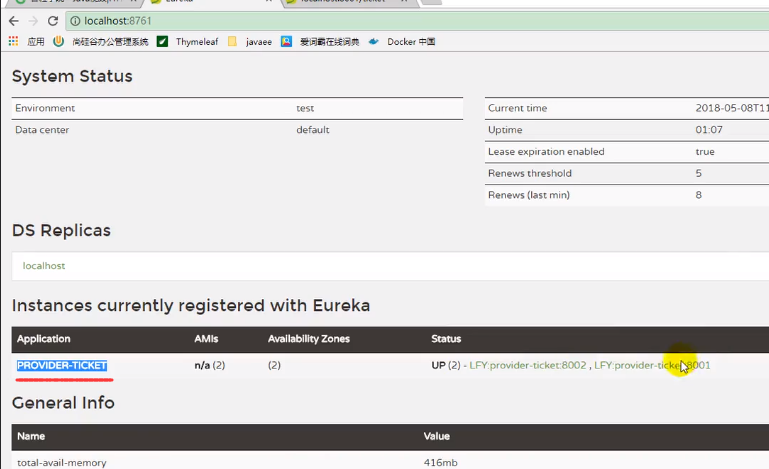Click the Thymeleaf bookmark's green check icon
Screen dimensions: 769x469
tap(162, 42)
